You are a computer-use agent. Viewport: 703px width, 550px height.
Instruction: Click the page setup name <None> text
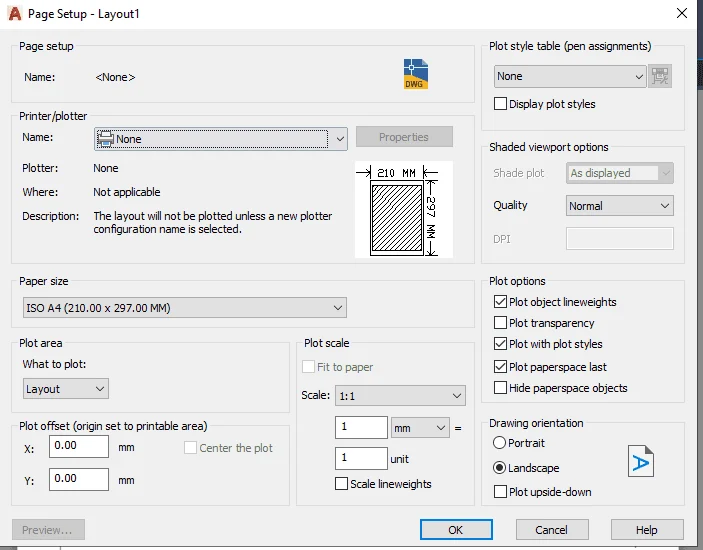tap(115, 77)
